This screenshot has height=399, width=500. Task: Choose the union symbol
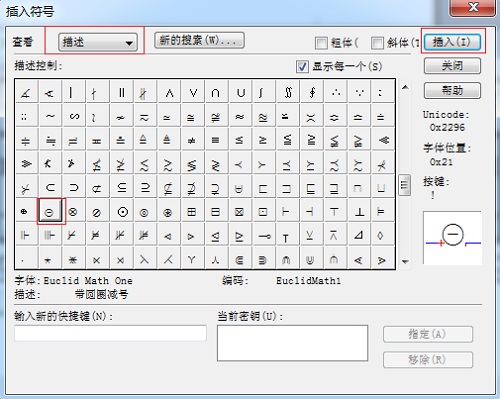(x=240, y=92)
